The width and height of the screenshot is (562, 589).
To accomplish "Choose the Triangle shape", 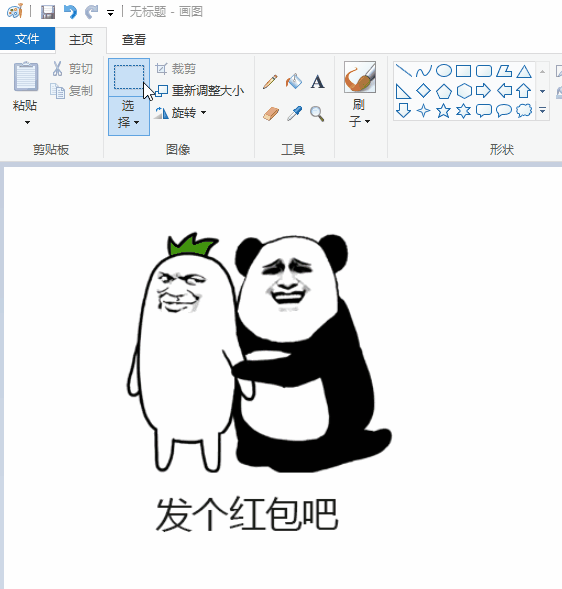I will click(x=524, y=71).
